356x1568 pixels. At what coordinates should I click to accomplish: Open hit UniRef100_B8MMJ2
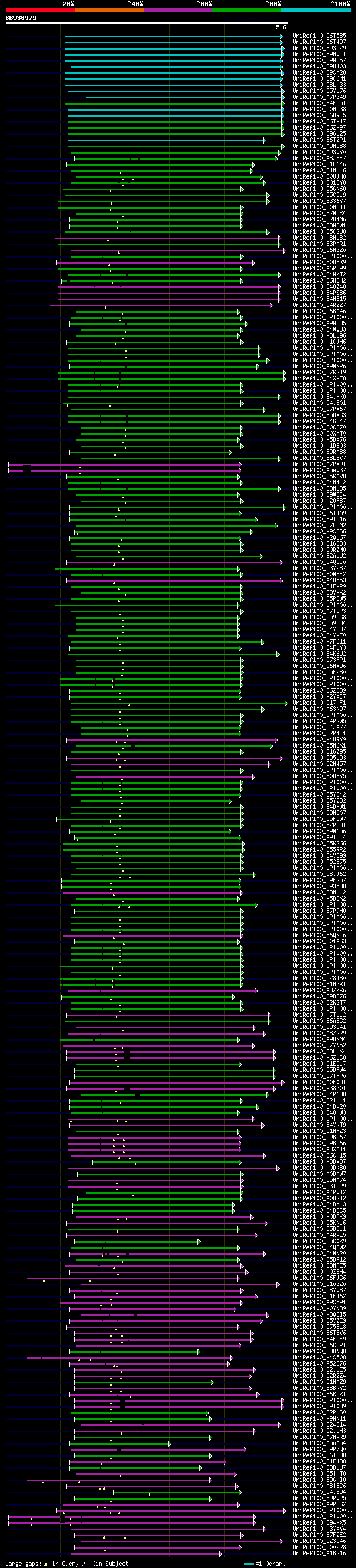point(319,892)
